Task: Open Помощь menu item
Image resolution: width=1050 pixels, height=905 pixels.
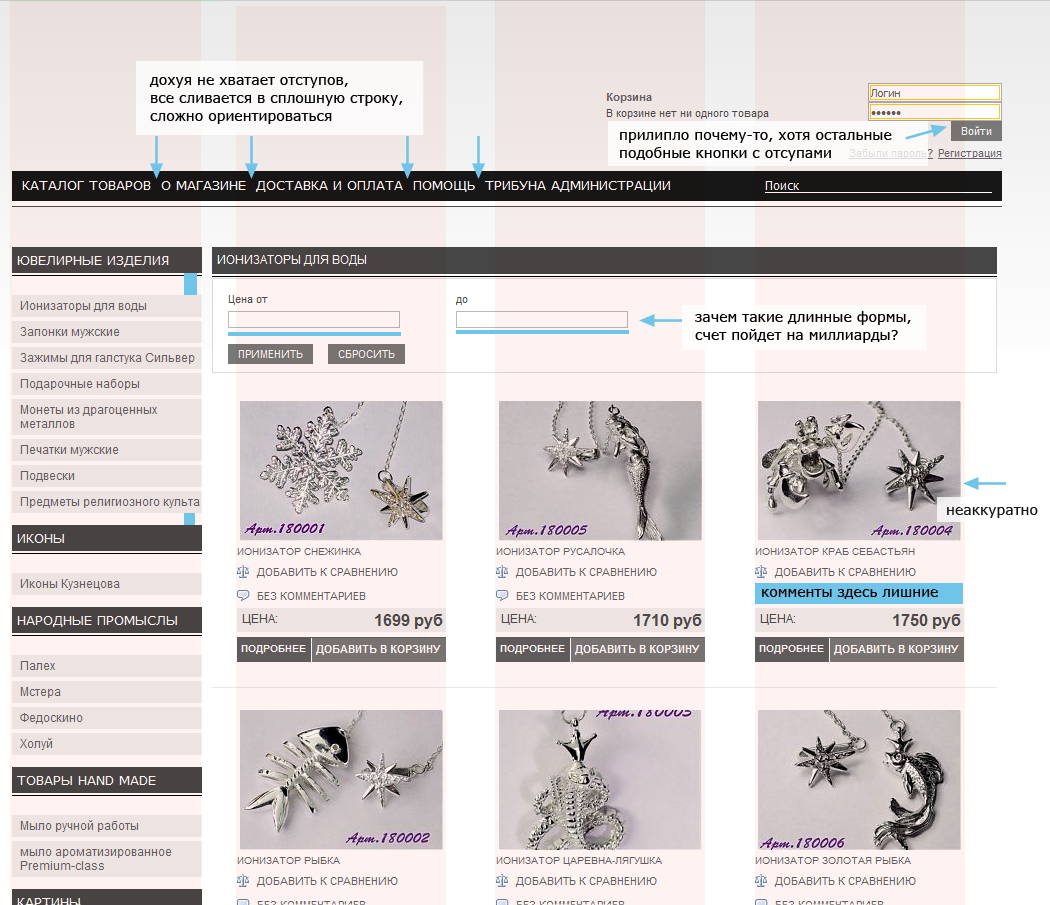Action: click(444, 186)
